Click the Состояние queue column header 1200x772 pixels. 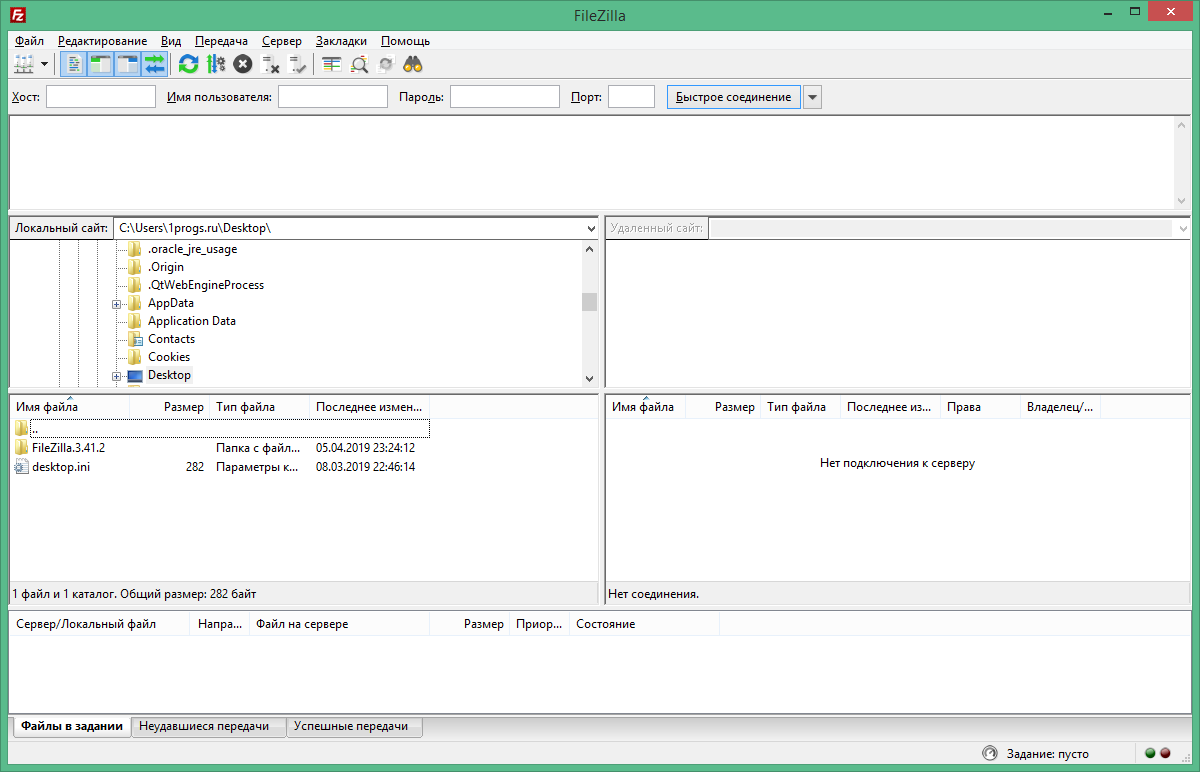645,623
